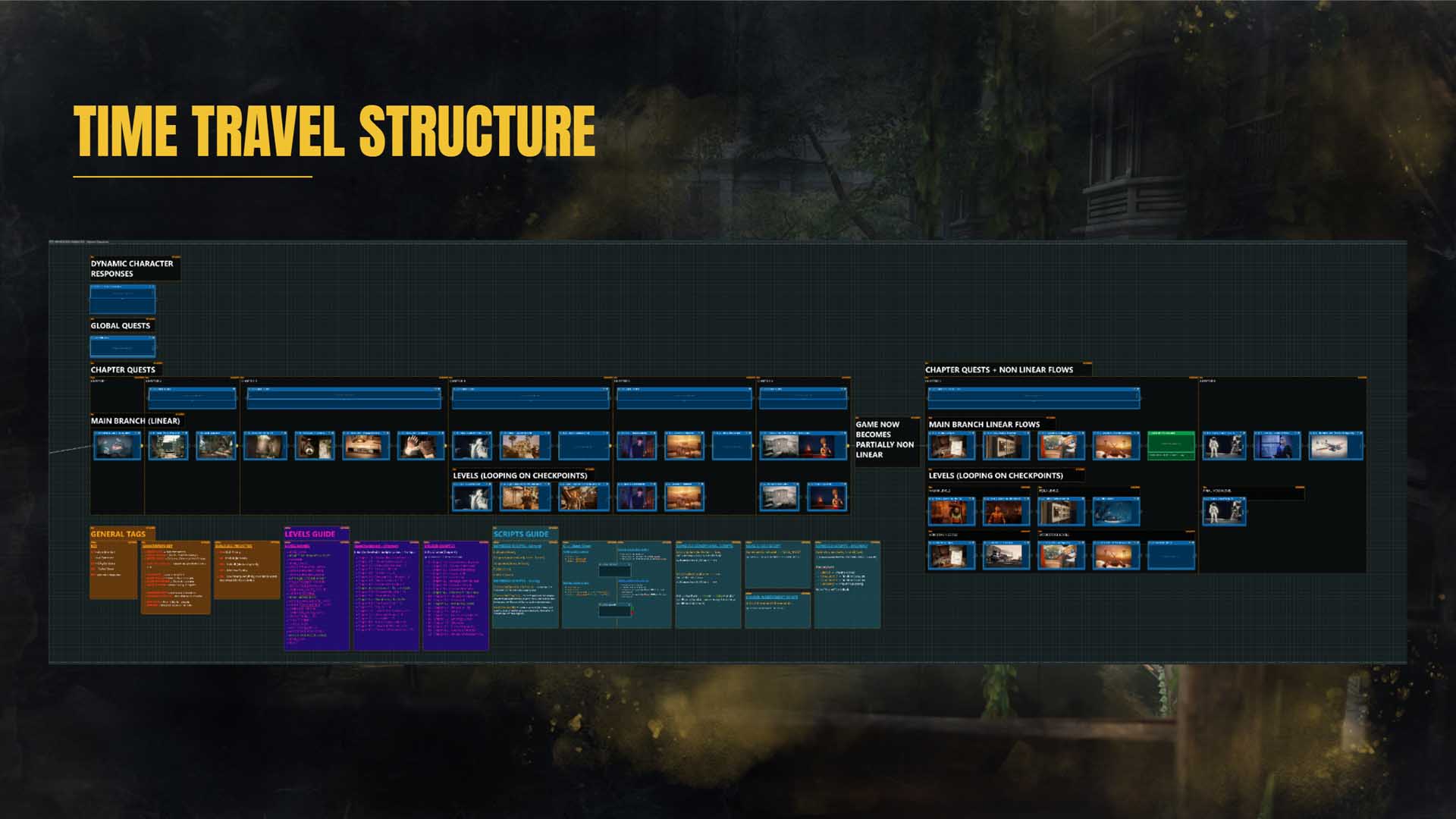This screenshot has width=1456, height=819.
Task: Select the empty blue node in bottom-right levels row
Action: [1170, 555]
